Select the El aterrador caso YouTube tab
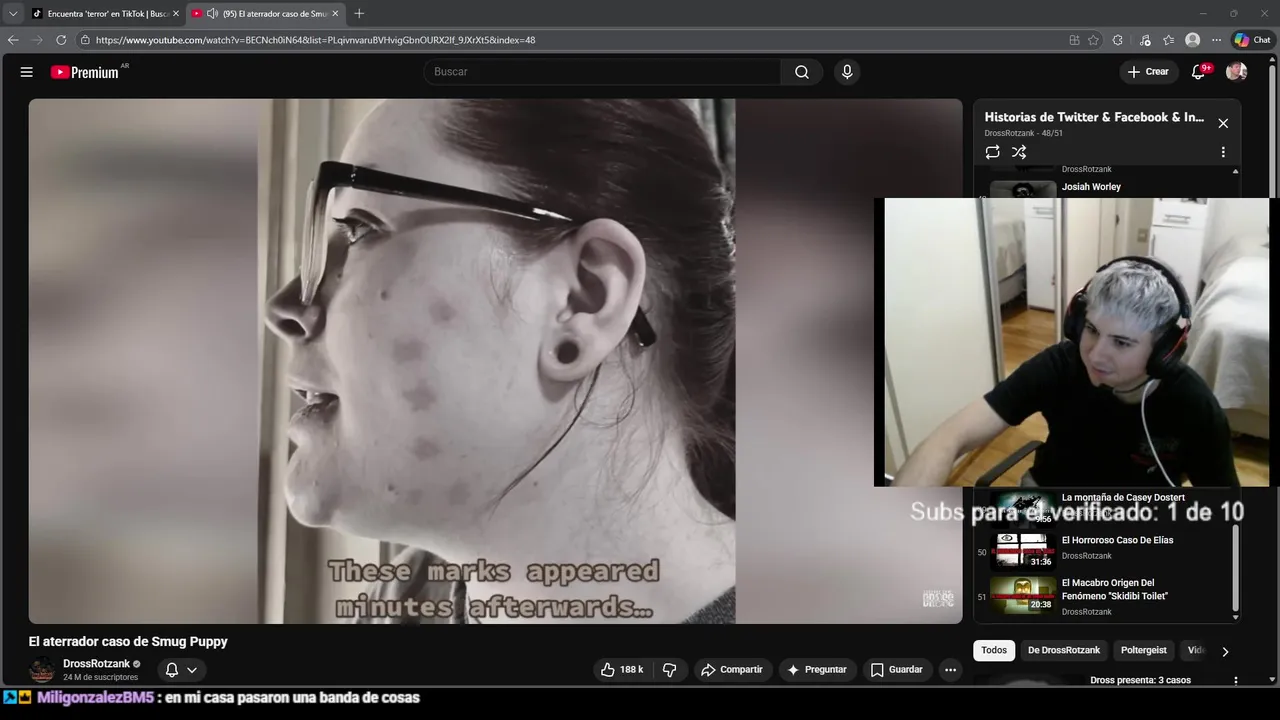The image size is (1280, 720). click(x=265, y=14)
